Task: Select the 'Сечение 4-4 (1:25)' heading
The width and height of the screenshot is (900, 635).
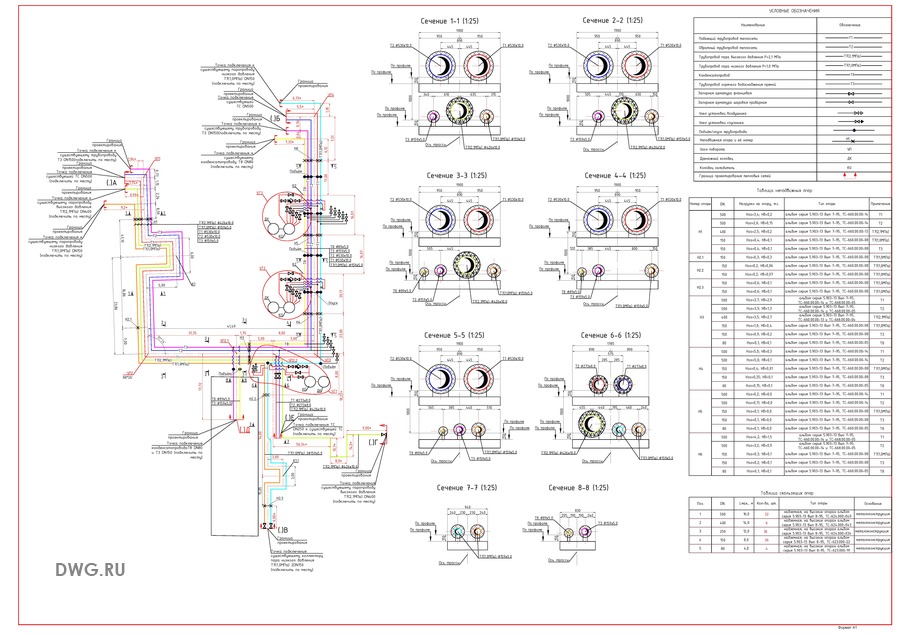Action: pos(615,176)
